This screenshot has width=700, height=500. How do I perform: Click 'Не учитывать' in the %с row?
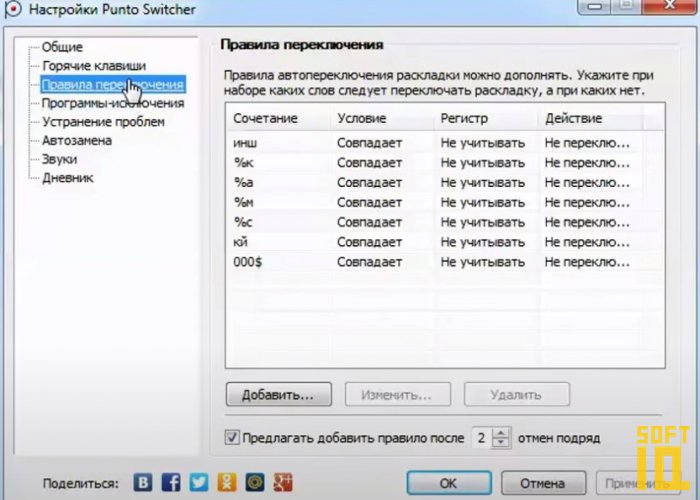(483, 222)
